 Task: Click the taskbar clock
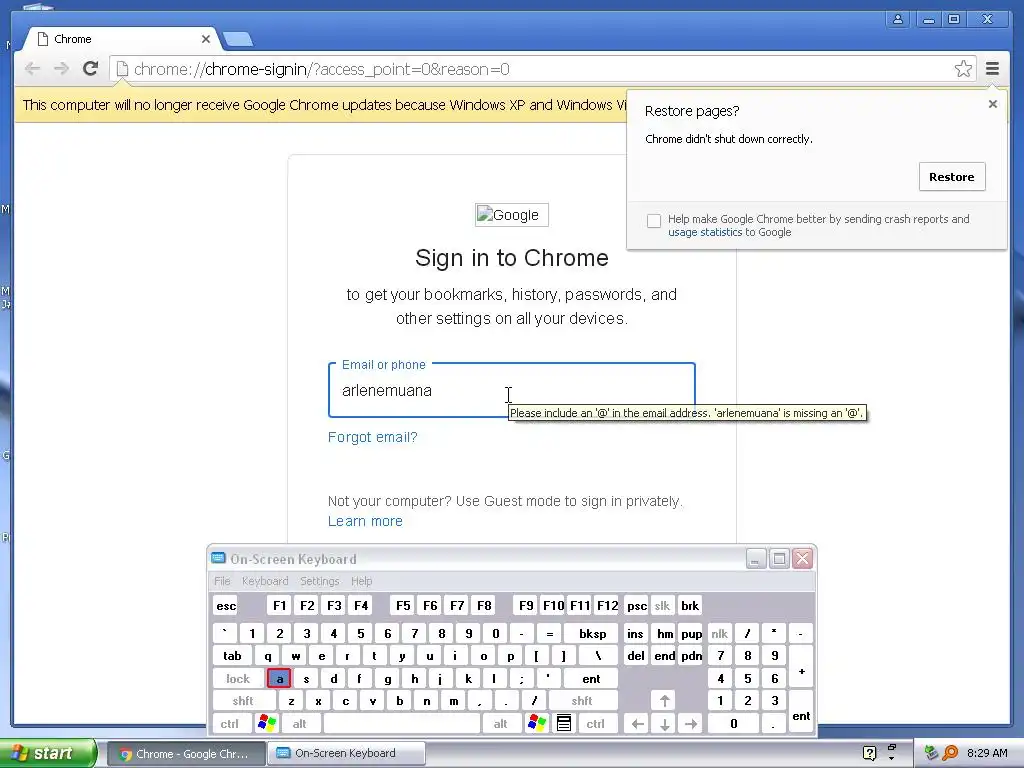click(x=987, y=753)
